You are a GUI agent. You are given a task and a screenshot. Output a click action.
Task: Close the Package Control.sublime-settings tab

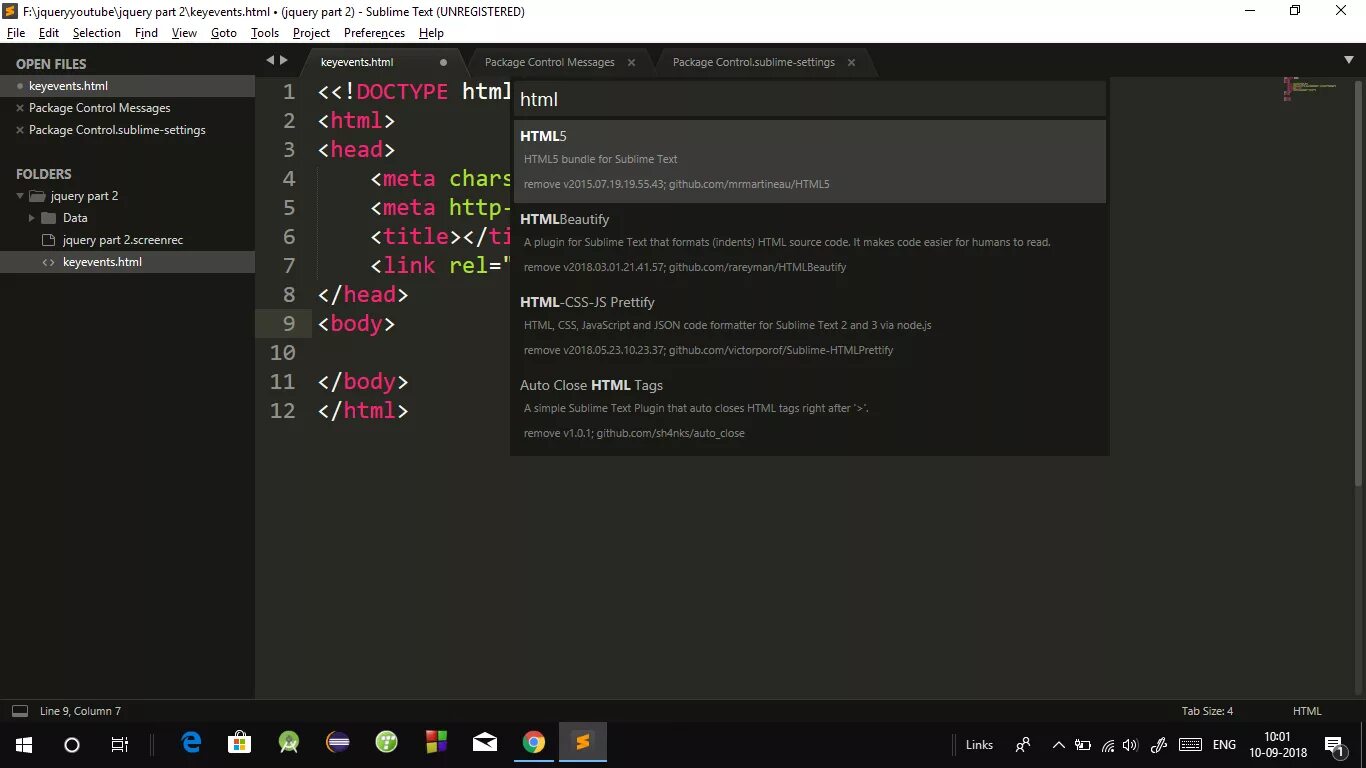tap(851, 62)
